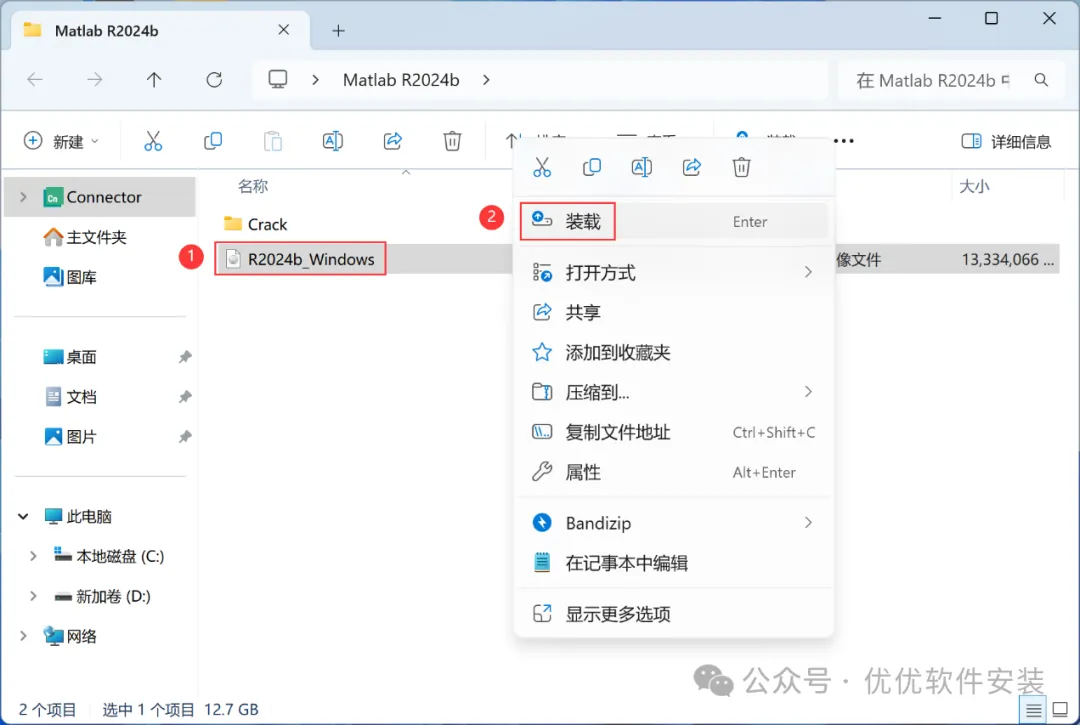Select 显示更多选项
Image resolution: width=1080 pixels, height=725 pixels.
click(x=673, y=614)
